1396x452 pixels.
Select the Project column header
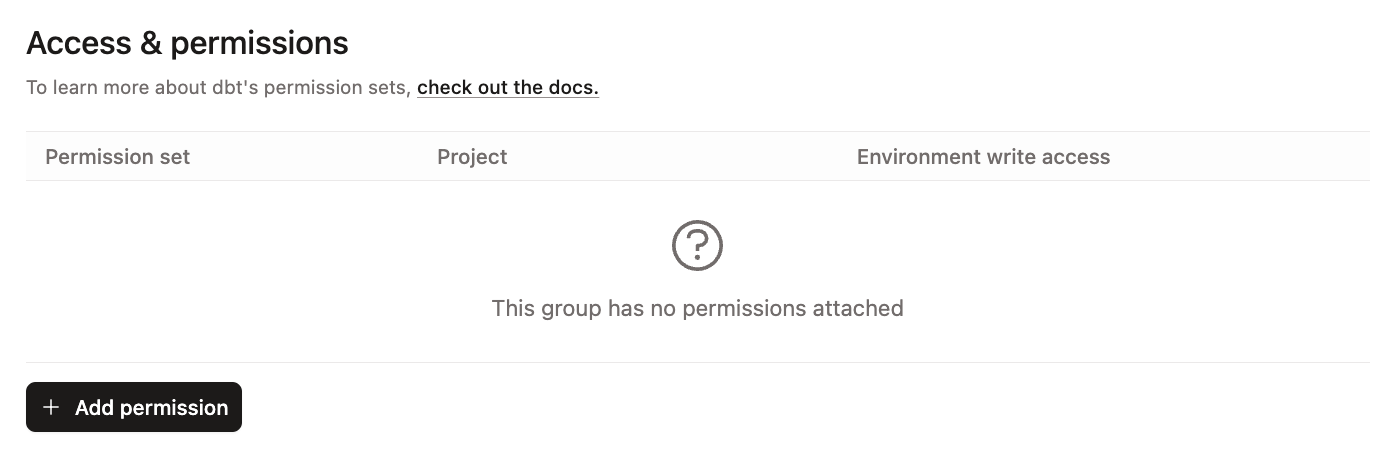click(x=472, y=157)
